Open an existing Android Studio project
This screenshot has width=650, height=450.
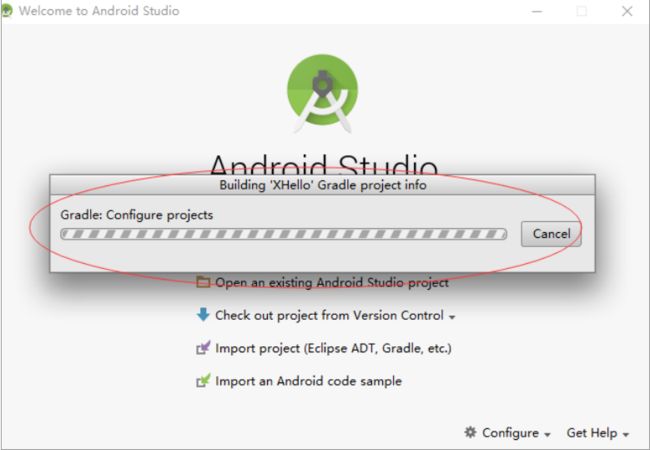click(x=332, y=283)
